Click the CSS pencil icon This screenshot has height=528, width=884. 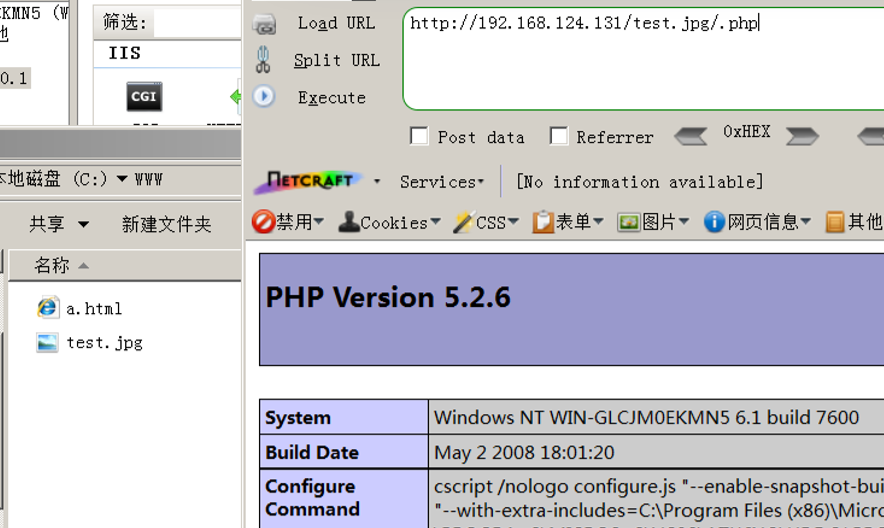point(464,222)
